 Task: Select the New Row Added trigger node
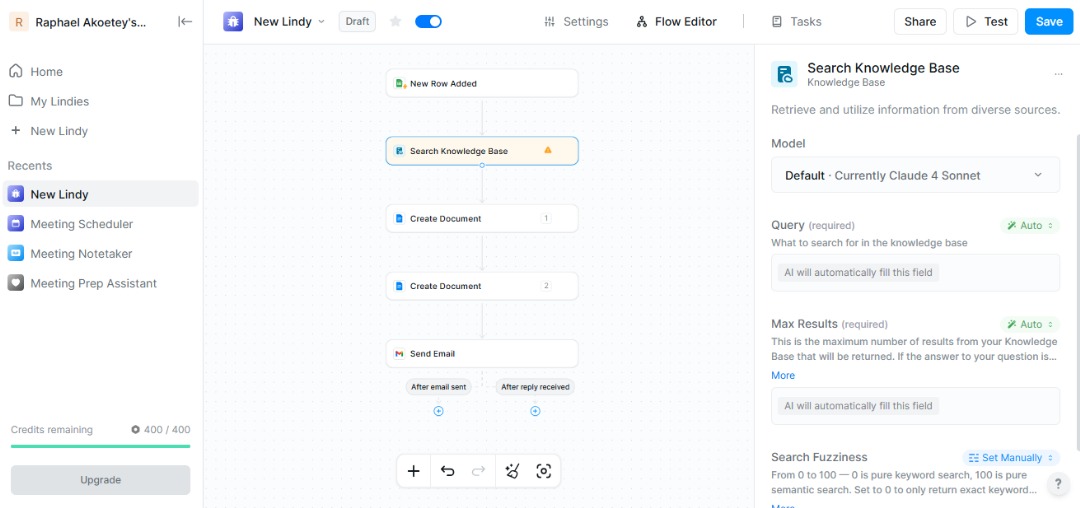point(482,83)
